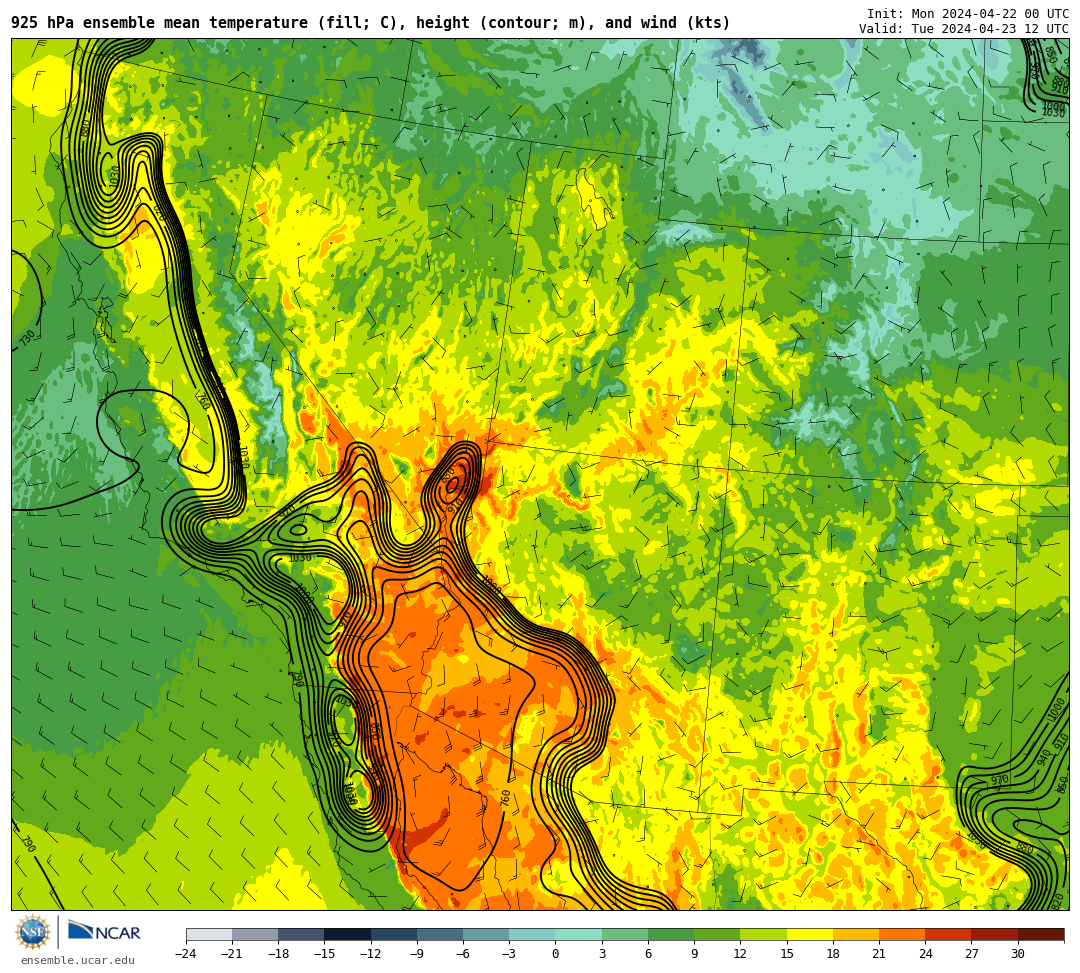This screenshot has width=1080, height=973.
Task: Open the ensemble.ucar.edu link text
Action: pyautogui.click(x=78, y=960)
